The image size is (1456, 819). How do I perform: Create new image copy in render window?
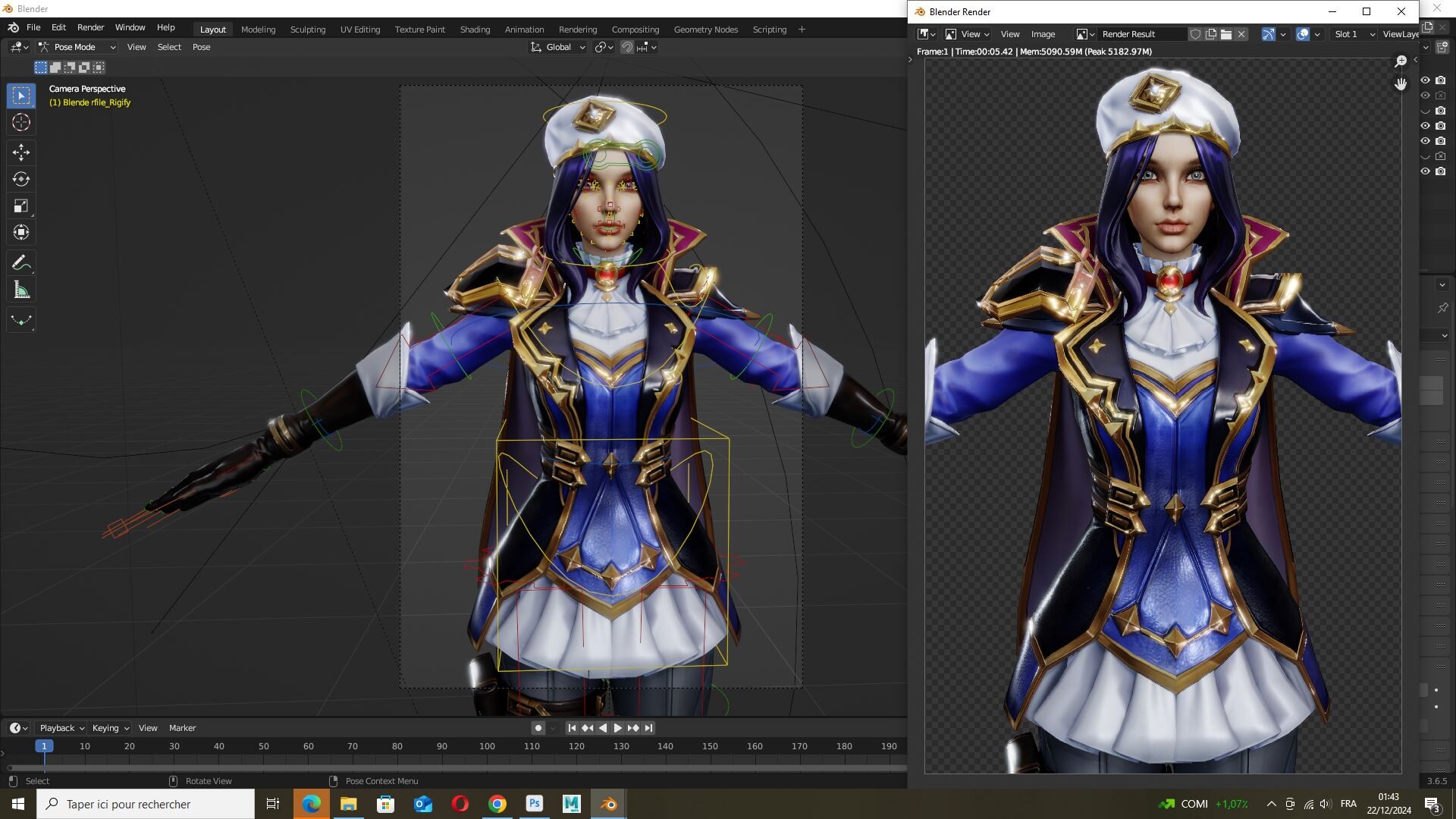tap(1211, 34)
